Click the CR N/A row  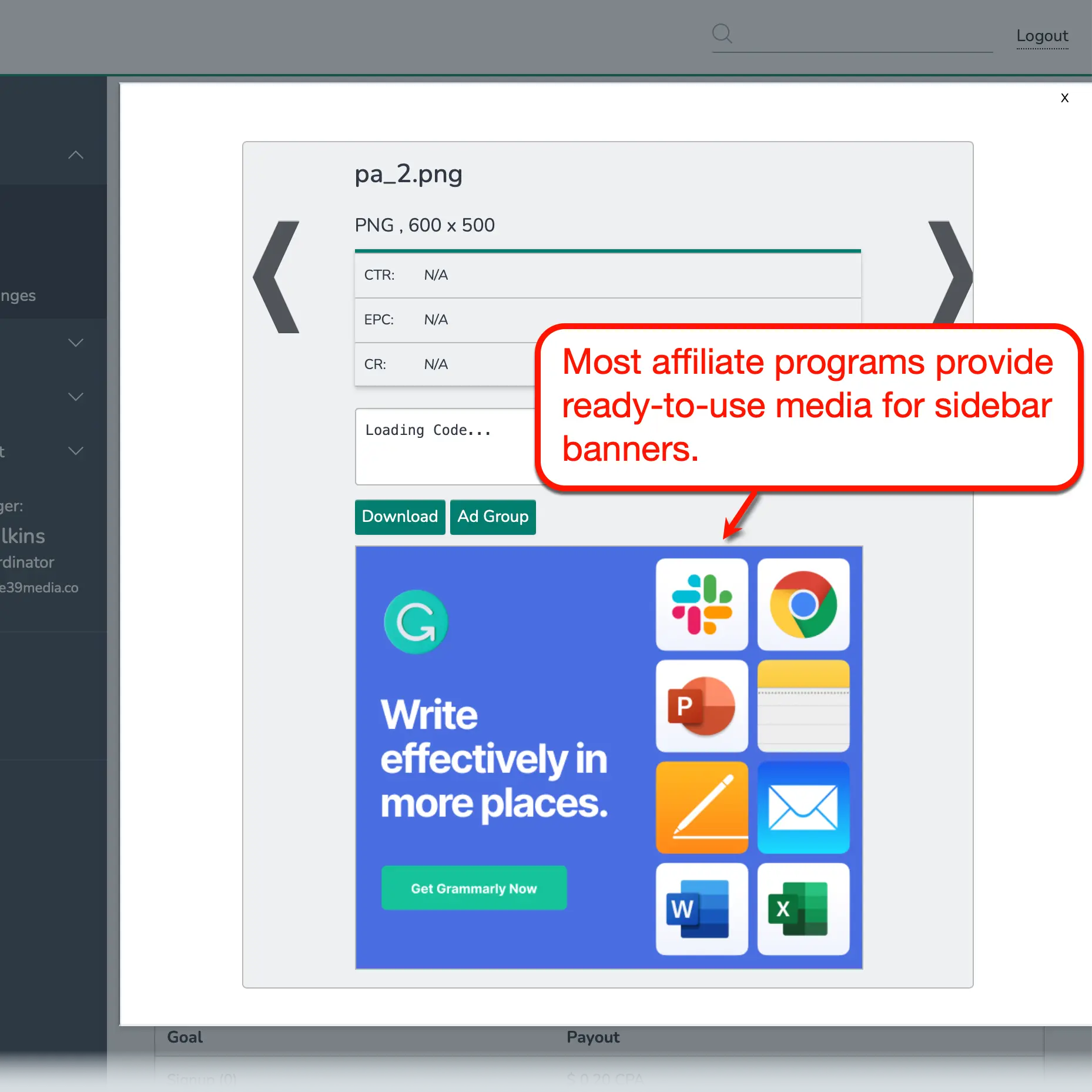447,364
